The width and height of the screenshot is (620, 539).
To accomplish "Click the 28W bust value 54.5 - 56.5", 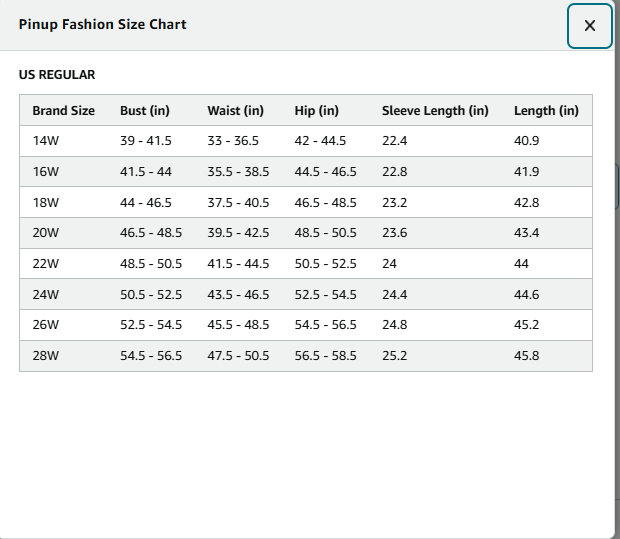I will [x=151, y=356].
